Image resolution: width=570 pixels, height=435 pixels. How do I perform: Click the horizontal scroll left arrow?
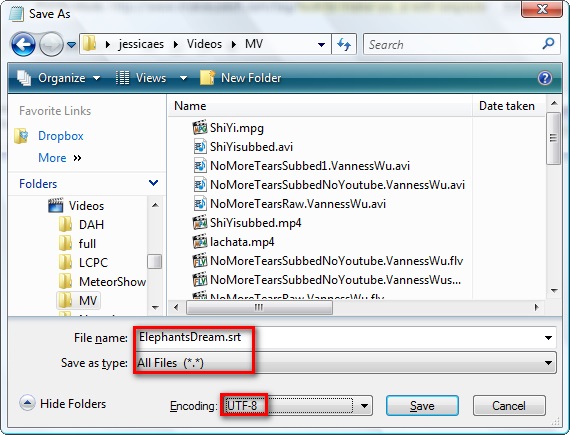coord(176,307)
